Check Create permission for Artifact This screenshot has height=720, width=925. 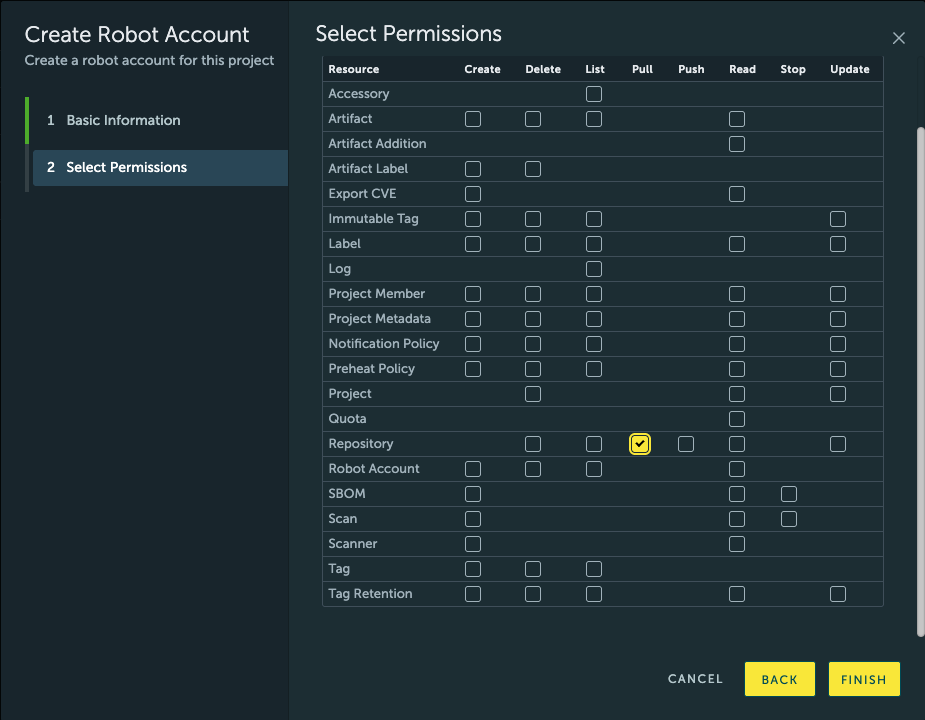473,118
